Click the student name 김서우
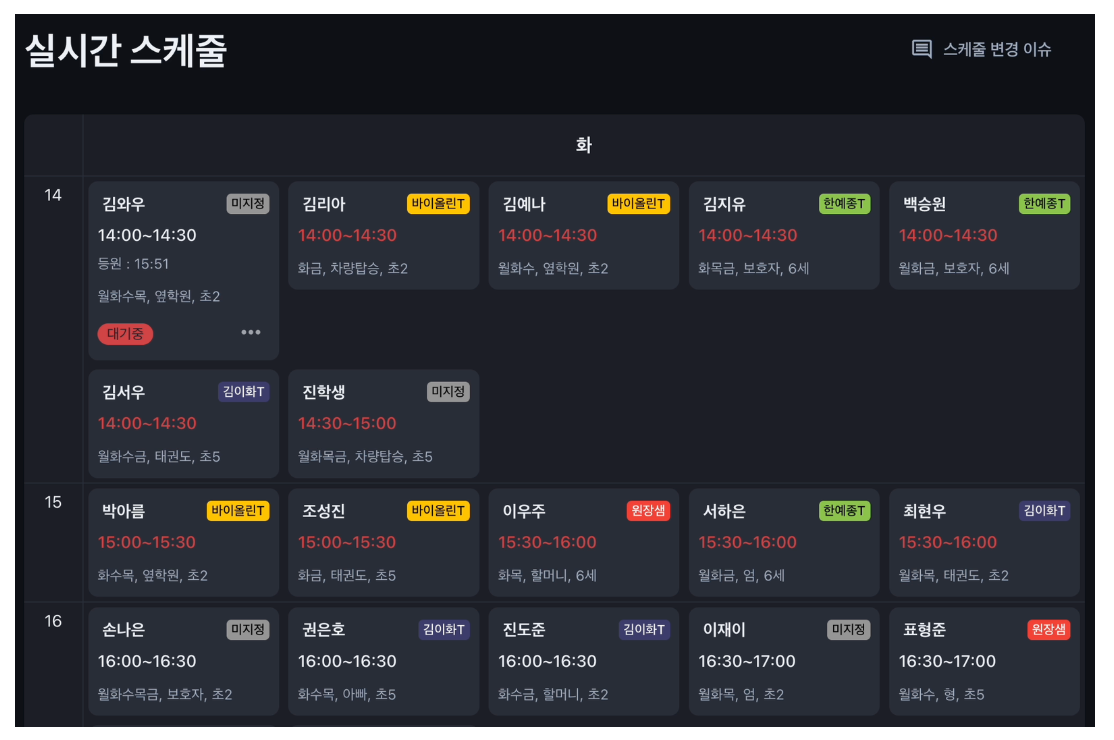This screenshot has height=740, width=1114. (124, 392)
